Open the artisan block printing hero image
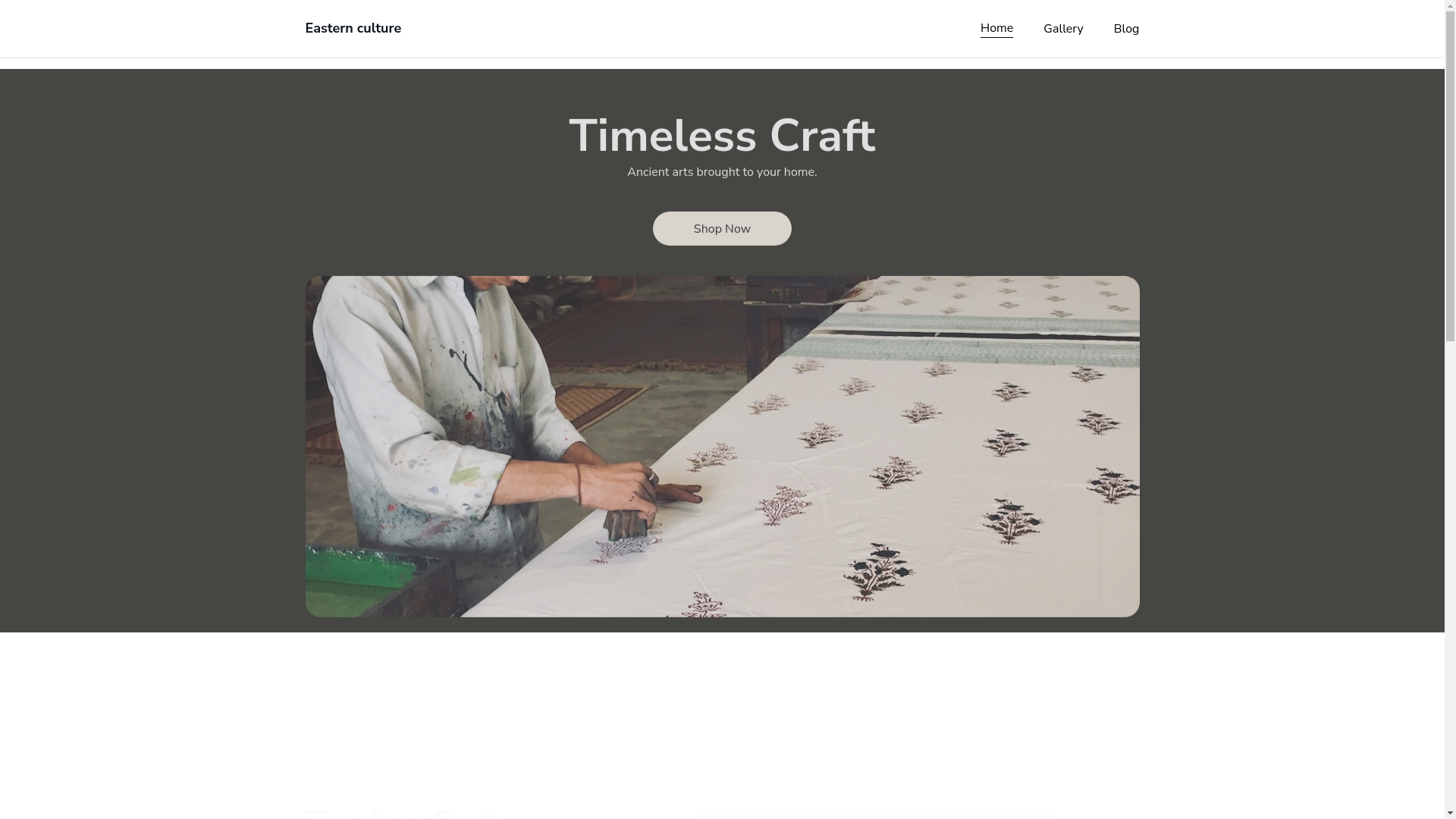Image resolution: width=1456 pixels, height=819 pixels. click(722, 446)
